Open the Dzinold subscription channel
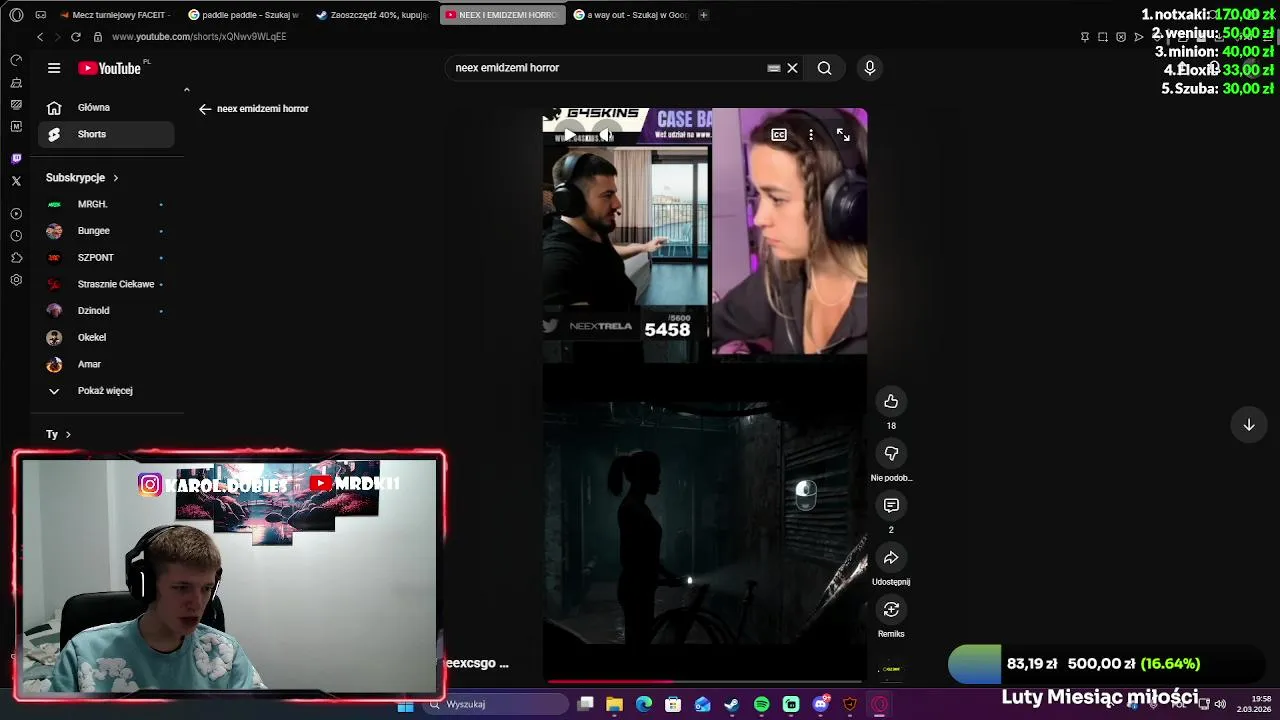This screenshot has height=720, width=1280. pyautogui.click(x=106, y=311)
